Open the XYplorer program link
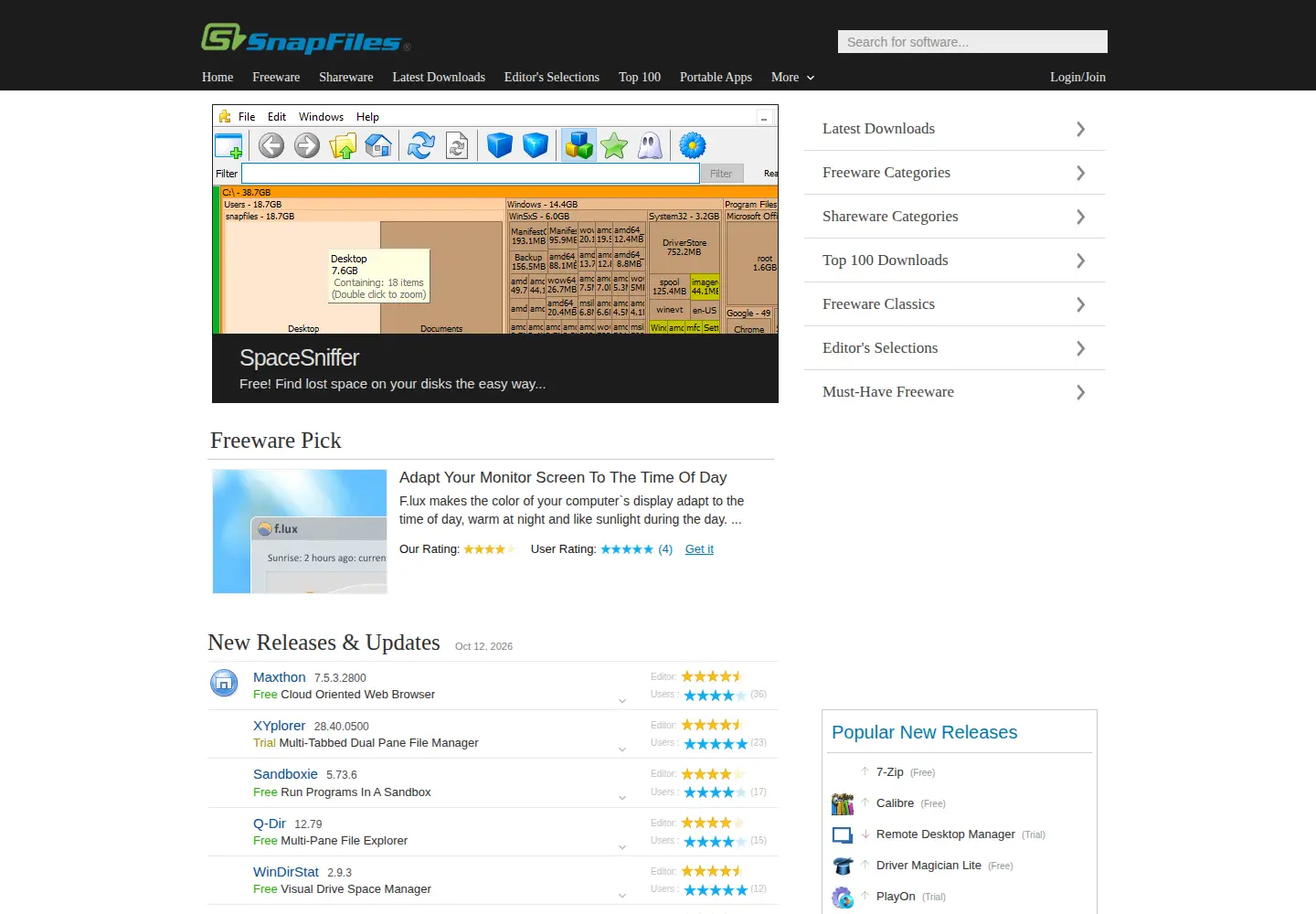1316x914 pixels. 280,726
